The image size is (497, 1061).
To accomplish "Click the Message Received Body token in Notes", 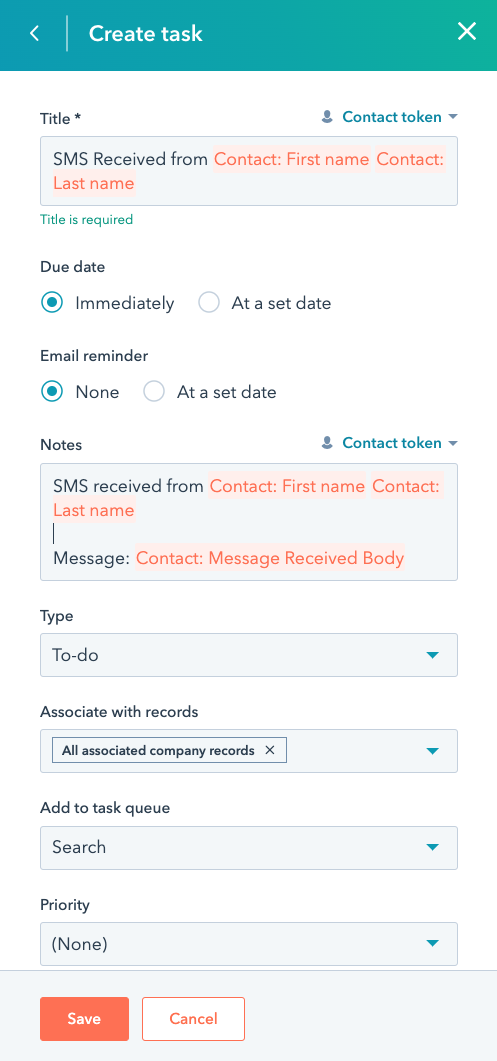I will click(269, 558).
